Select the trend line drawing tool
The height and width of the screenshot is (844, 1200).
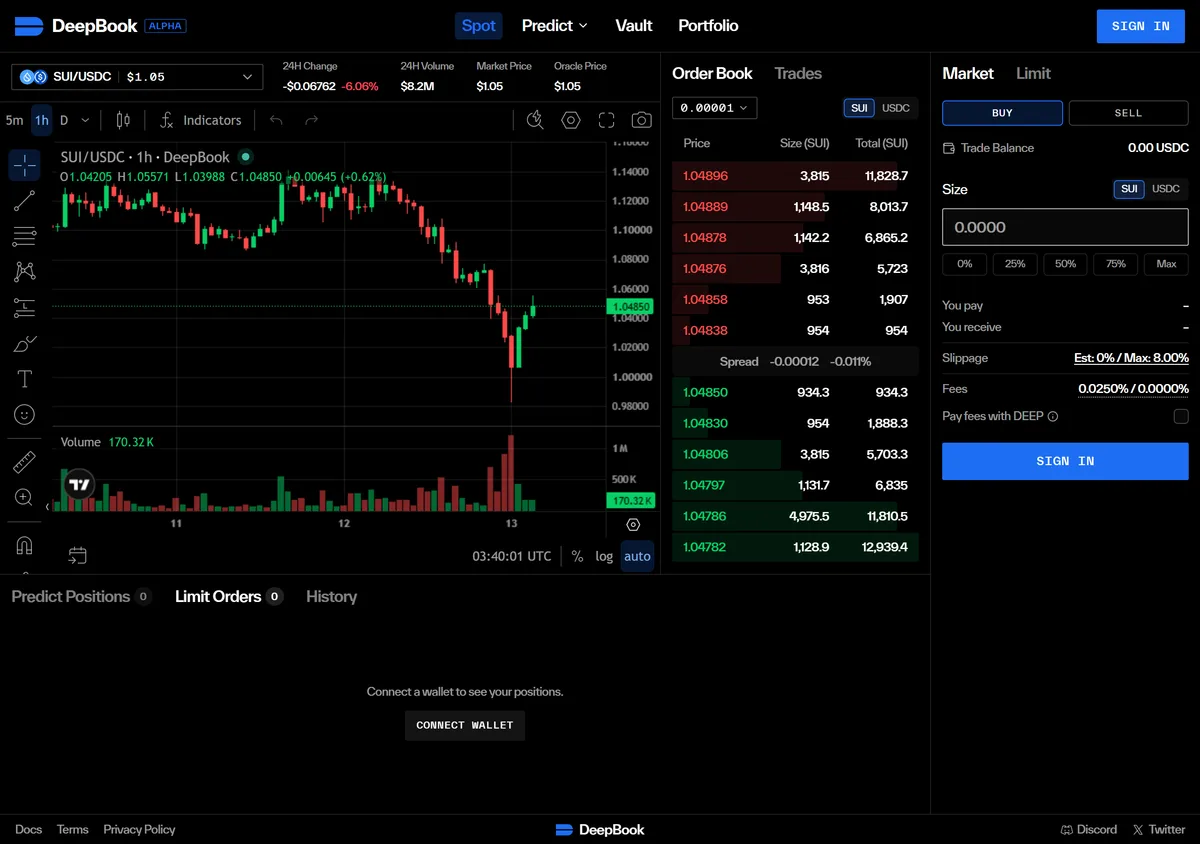pyautogui.click(x=24, y=201)
